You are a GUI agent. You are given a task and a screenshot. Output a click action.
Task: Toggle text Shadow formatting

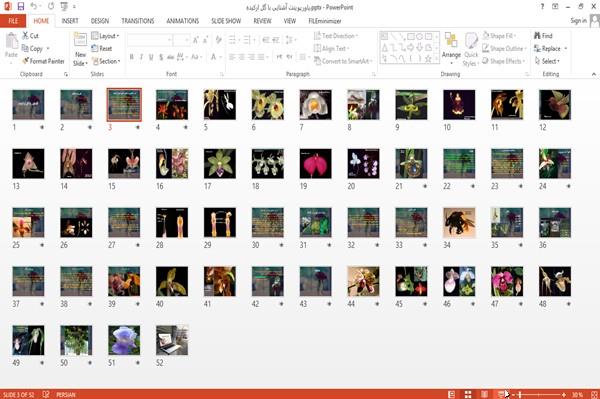161,57
